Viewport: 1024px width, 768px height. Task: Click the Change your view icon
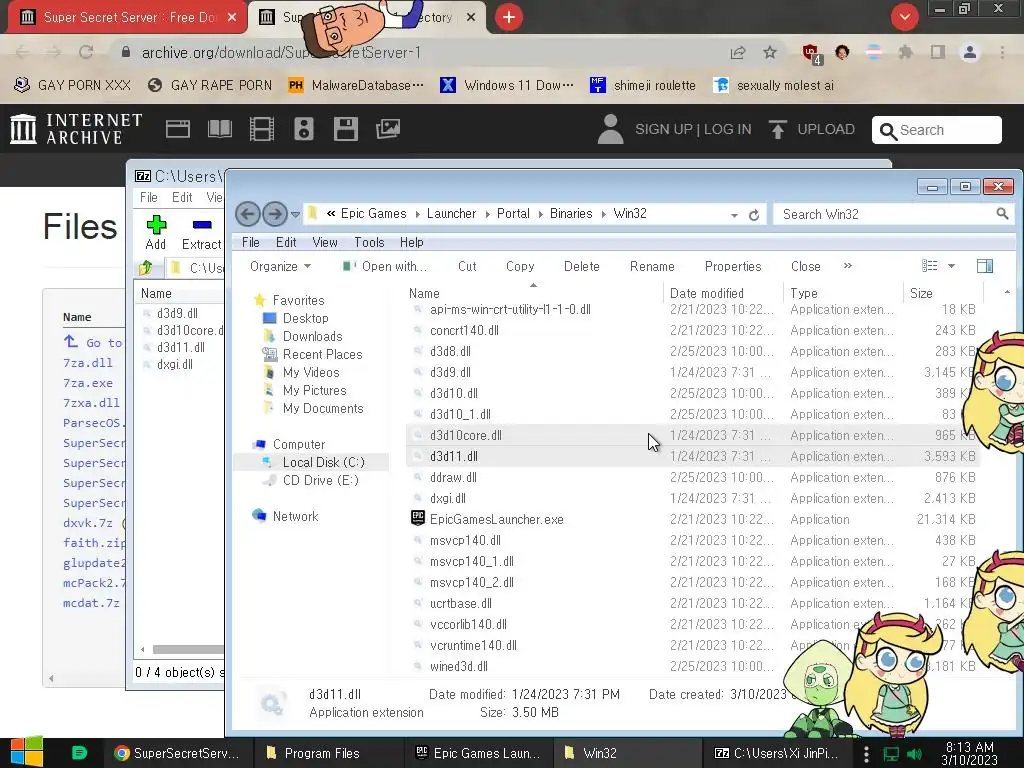click(x=929, y=266)
